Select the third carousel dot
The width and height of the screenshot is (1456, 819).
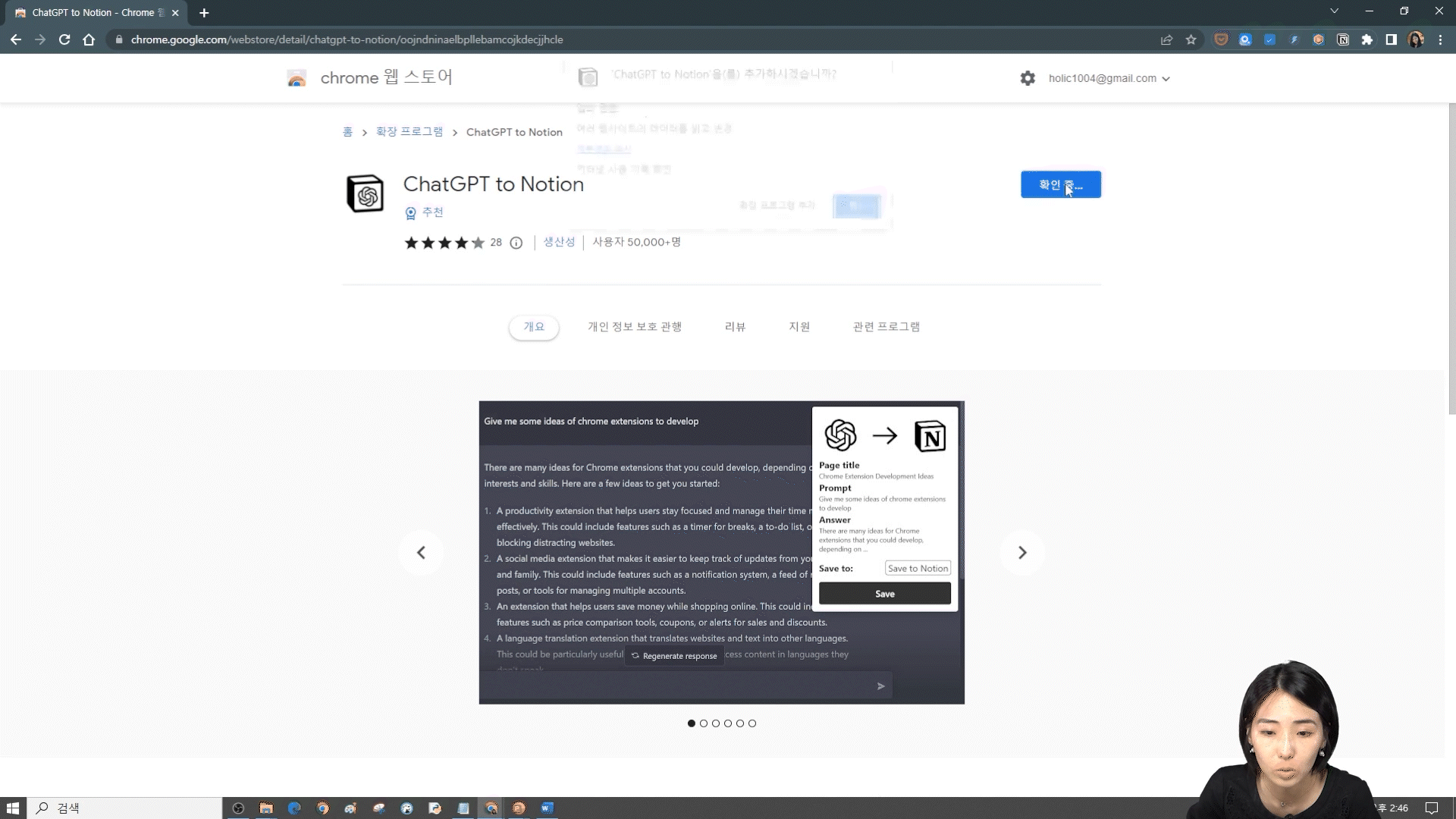click(x=716, y=723)
